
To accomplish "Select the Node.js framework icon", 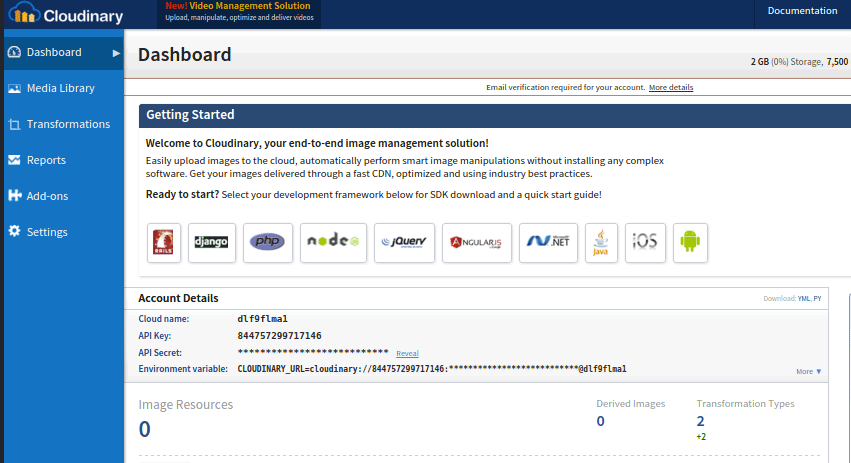I will pos(333,243).
